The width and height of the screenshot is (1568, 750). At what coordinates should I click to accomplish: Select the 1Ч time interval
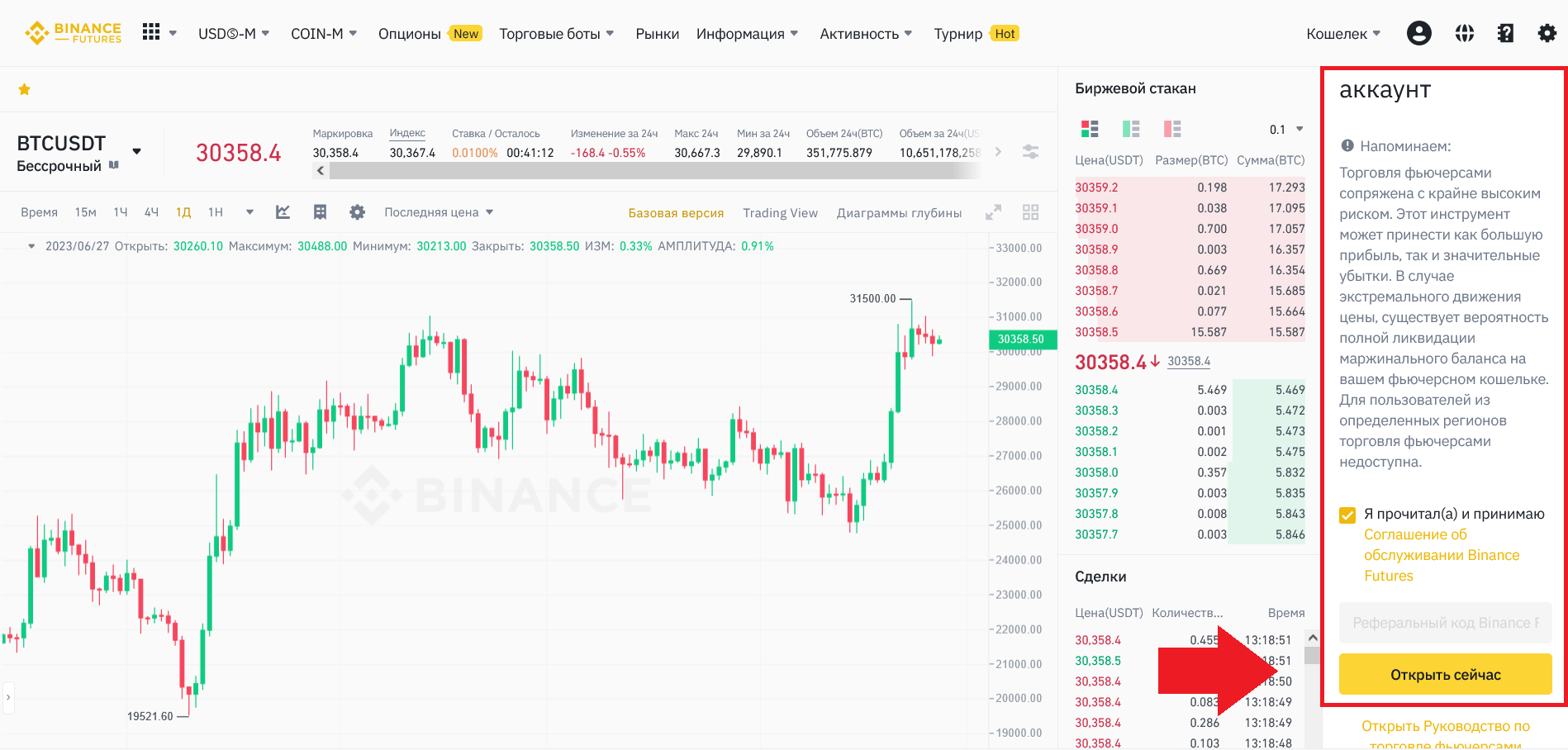[x=121, y=212]
